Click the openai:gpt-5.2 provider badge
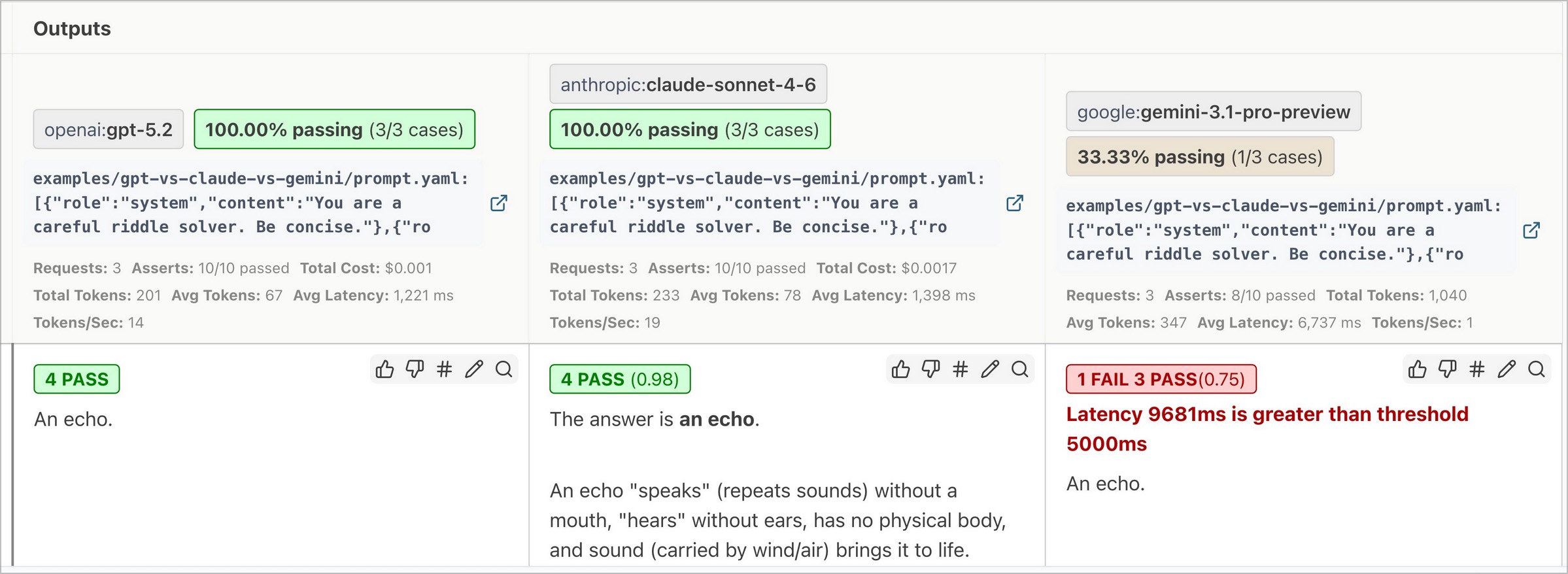 (109, 129)
